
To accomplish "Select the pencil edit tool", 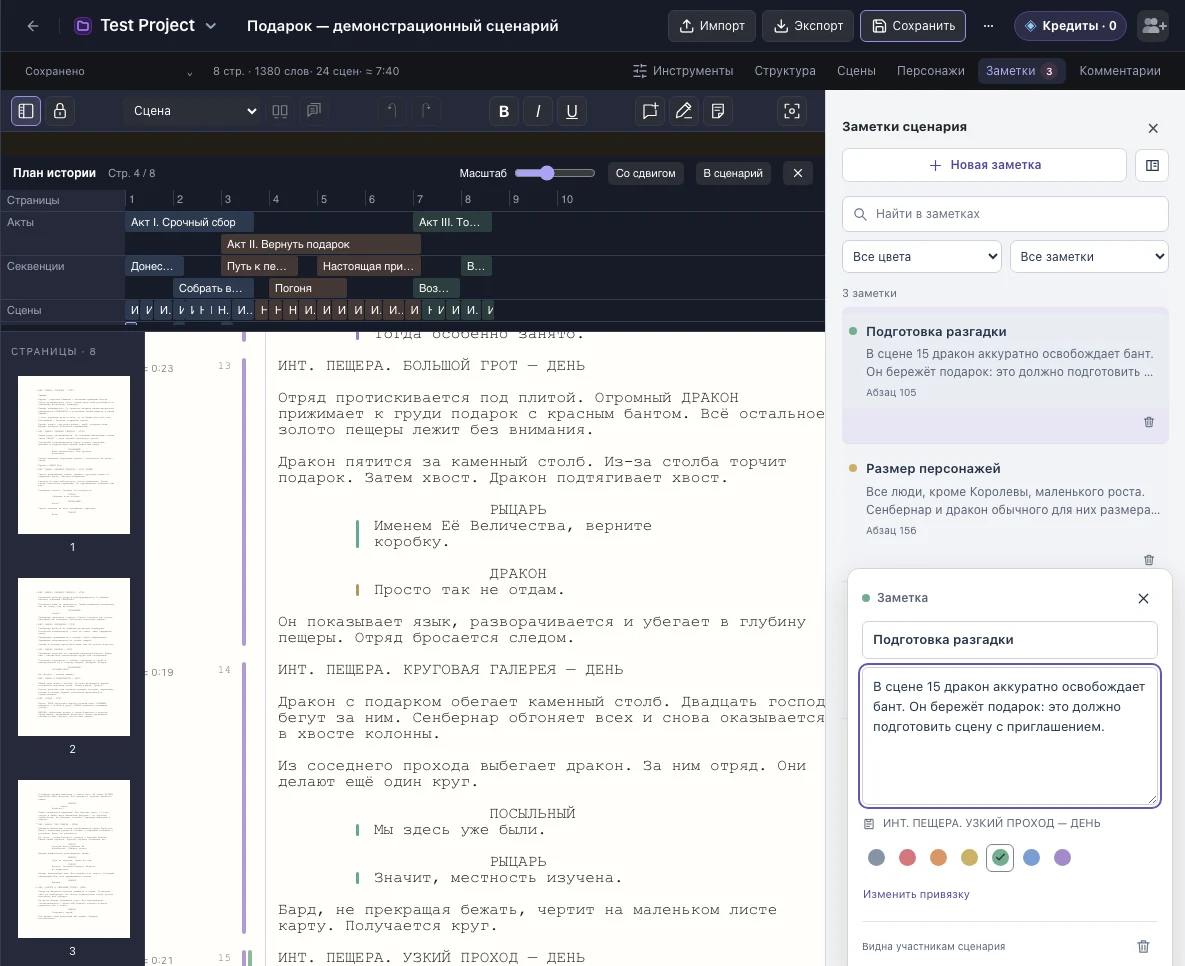I will click(684, 111).
